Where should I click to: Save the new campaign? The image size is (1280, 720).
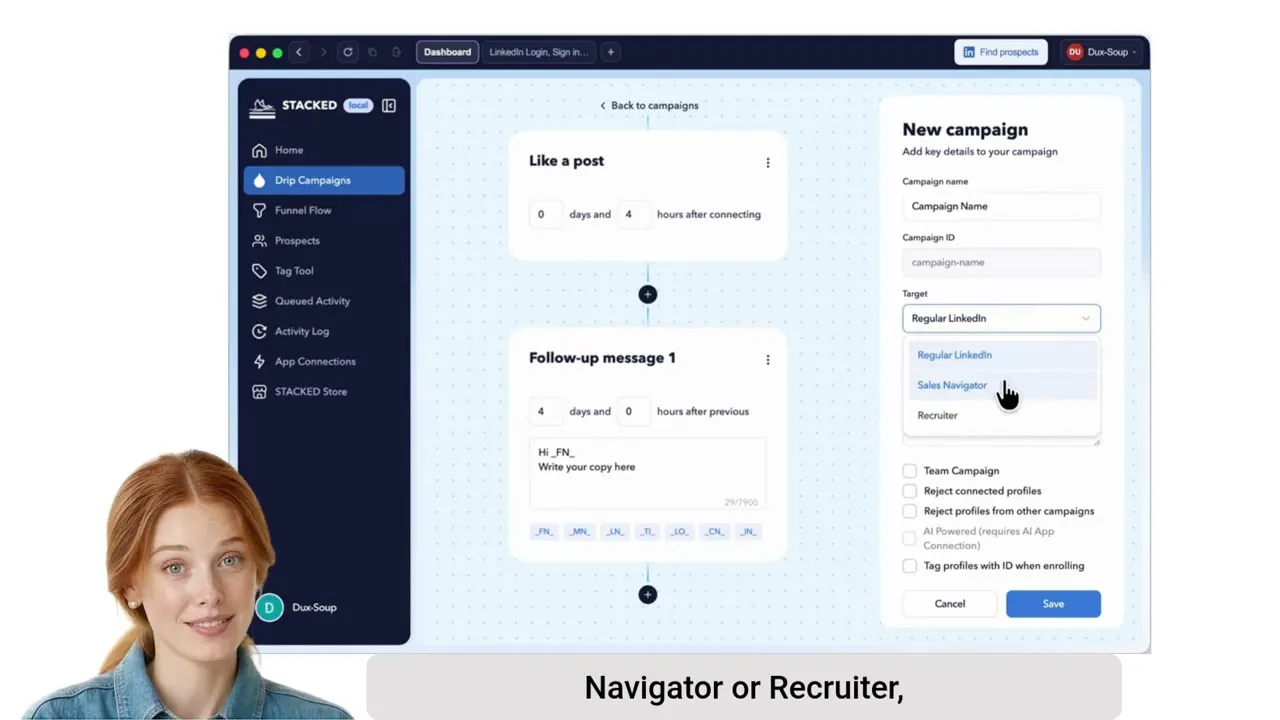1053,604
